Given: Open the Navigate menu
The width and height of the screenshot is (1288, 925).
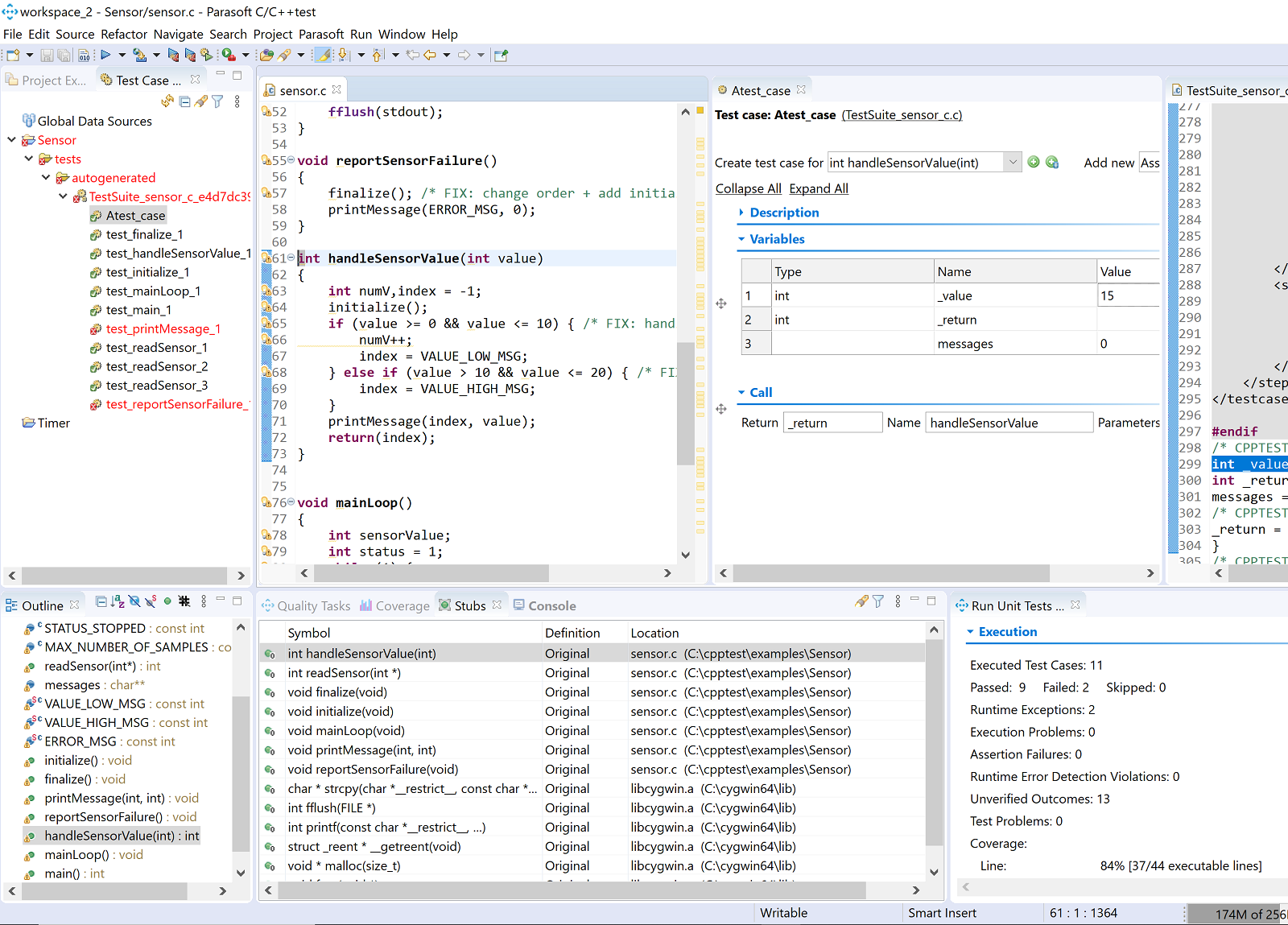Looking at the screenshot, I should click(179, 34).
